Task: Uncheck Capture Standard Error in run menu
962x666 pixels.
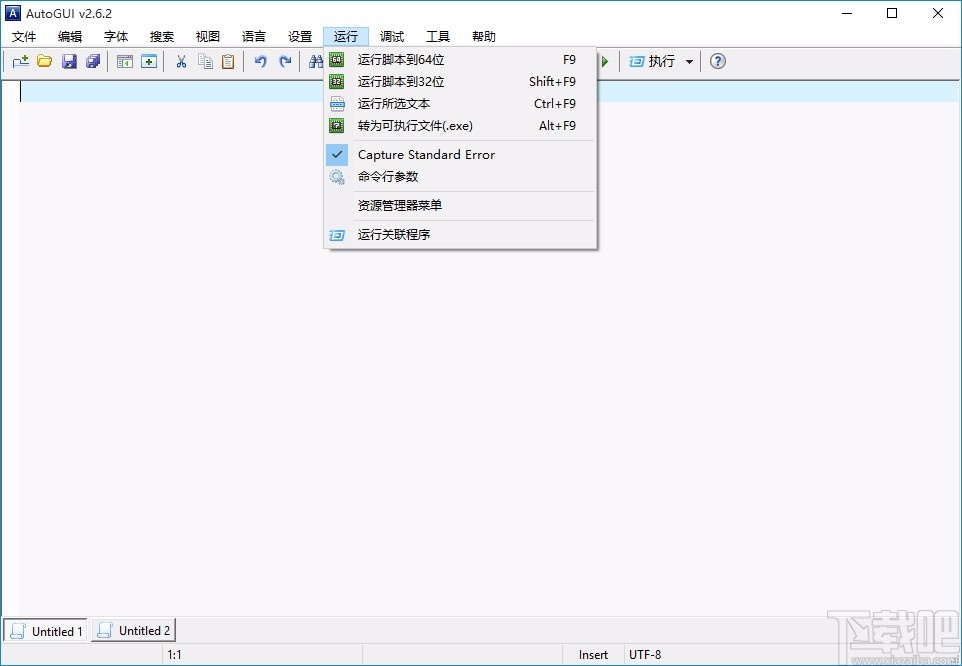Action: (427, 154)
